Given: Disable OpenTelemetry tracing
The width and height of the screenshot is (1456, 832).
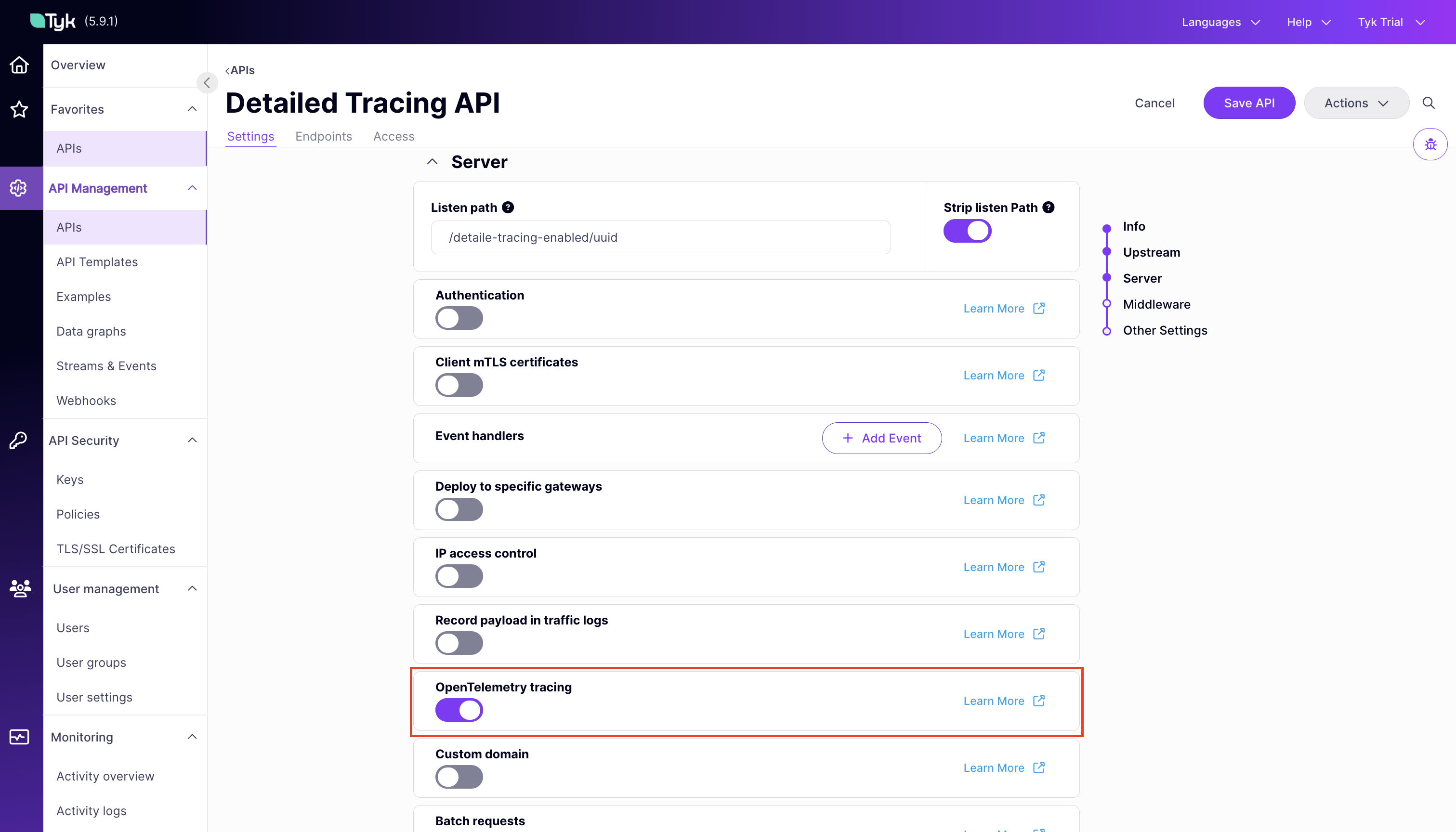Looking at the screenshot, I should click(x=459, y=710).
